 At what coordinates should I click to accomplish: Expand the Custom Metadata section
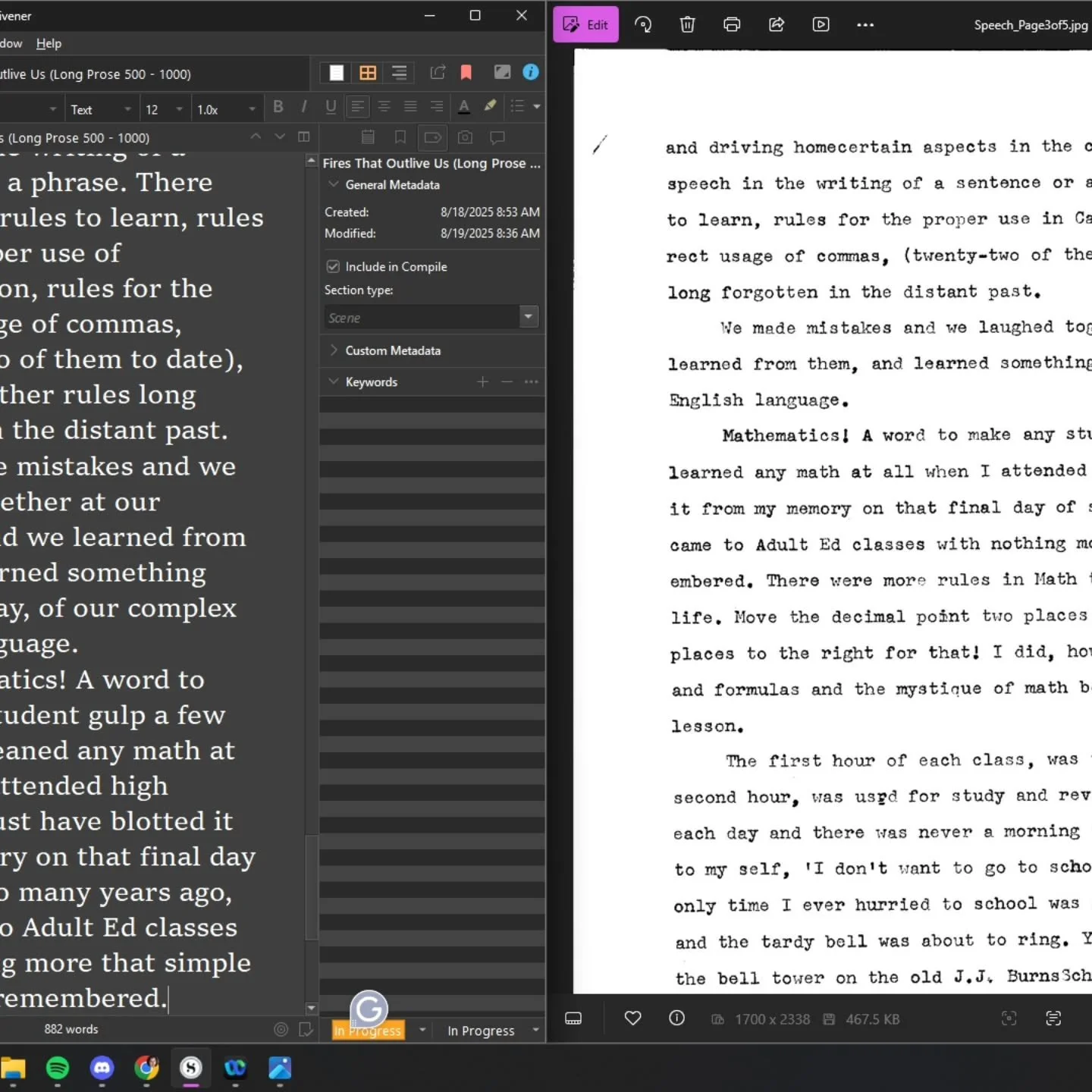coord(334,350)
